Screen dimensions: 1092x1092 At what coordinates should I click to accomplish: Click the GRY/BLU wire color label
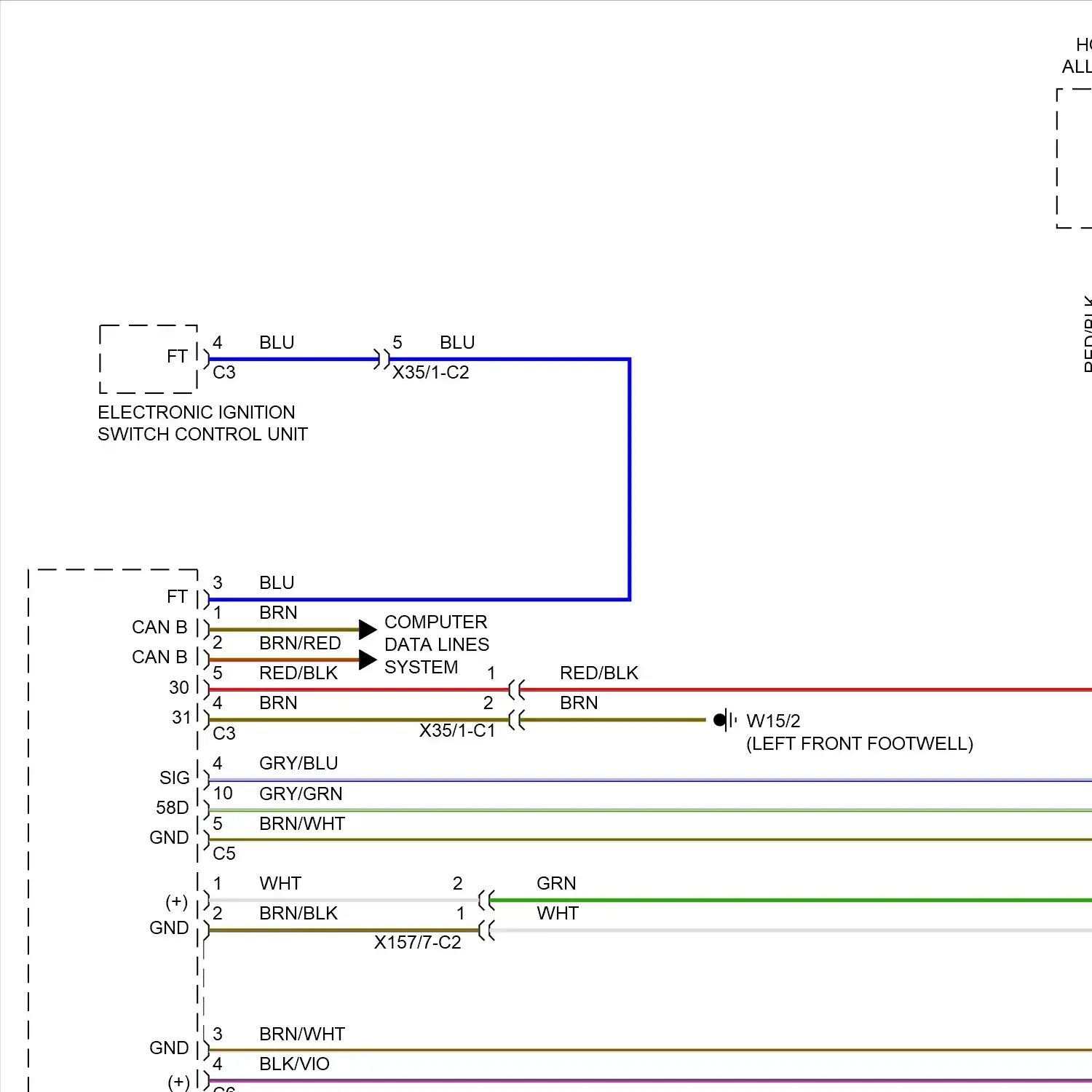298,763
